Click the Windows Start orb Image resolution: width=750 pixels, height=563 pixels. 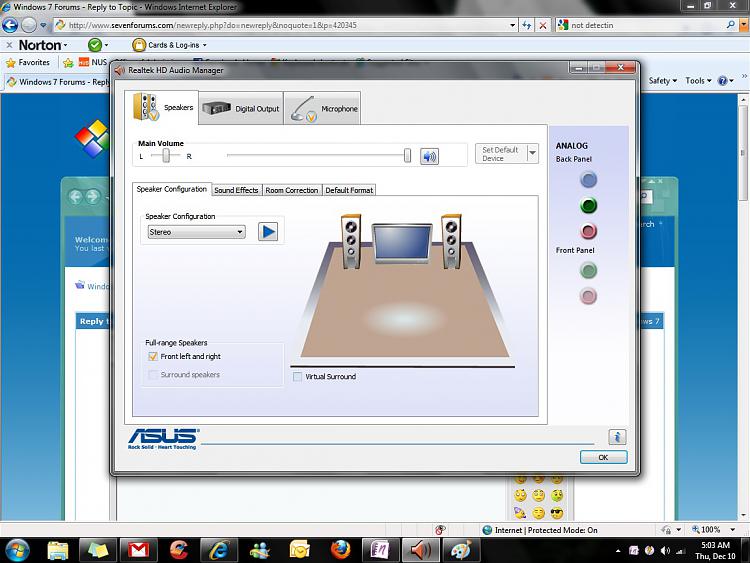click(17, 551)
